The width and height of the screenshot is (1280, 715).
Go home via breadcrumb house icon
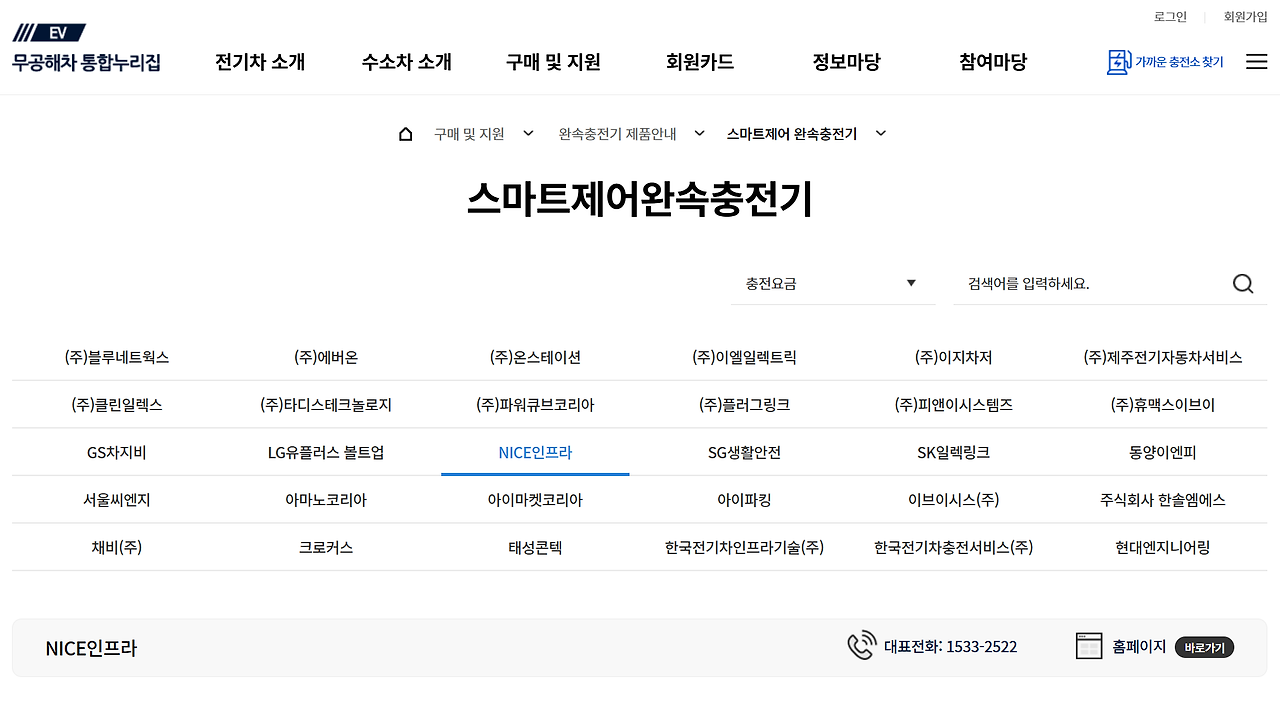(405, 134)
